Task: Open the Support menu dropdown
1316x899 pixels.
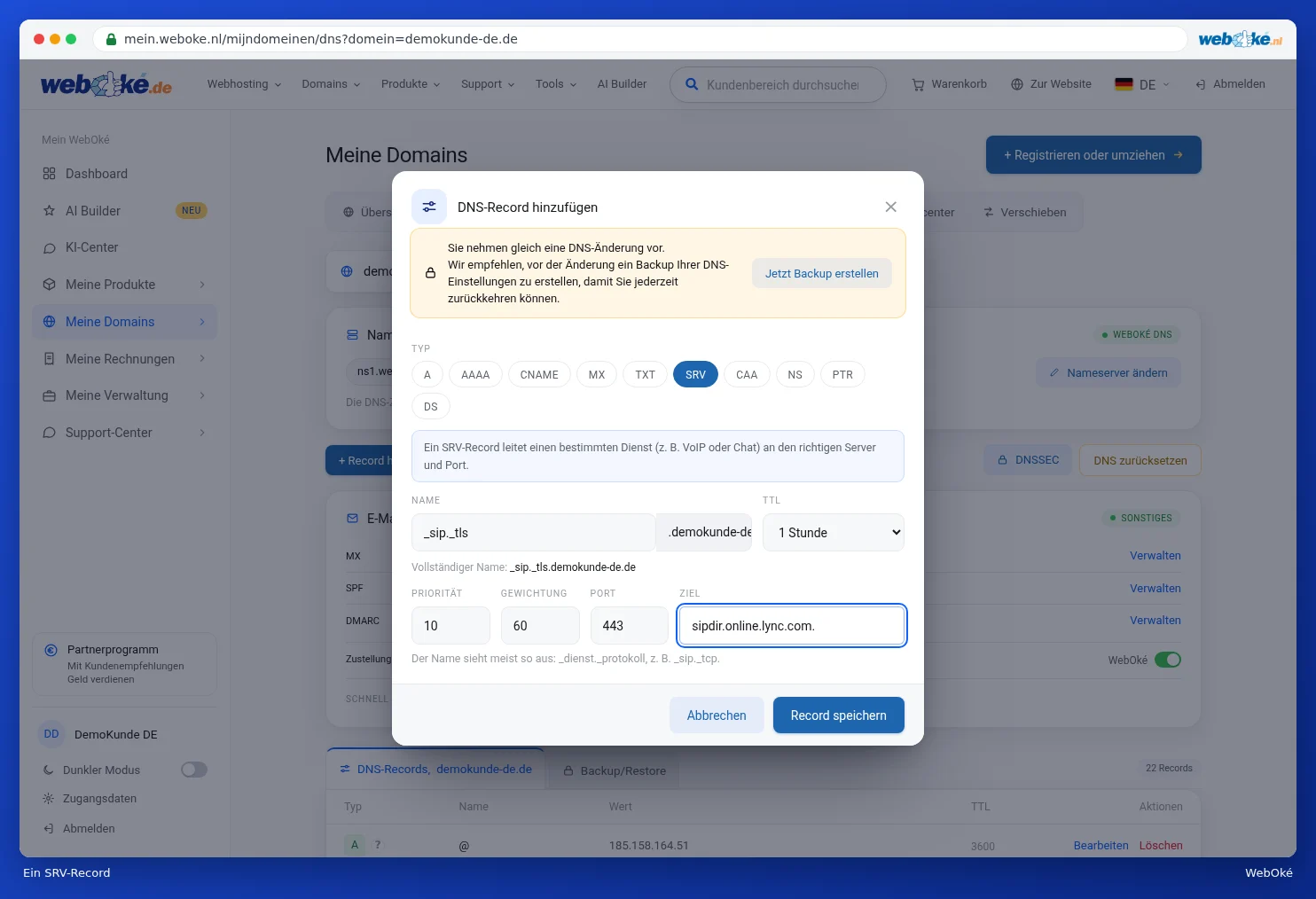Action: point(488,84)
